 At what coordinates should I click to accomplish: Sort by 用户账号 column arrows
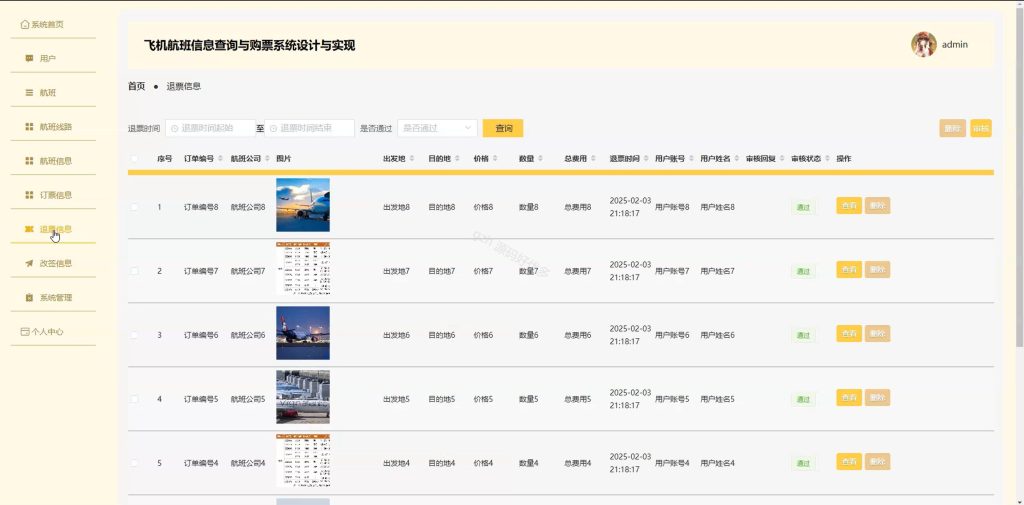pyautogui.click(x=691, y=159)
